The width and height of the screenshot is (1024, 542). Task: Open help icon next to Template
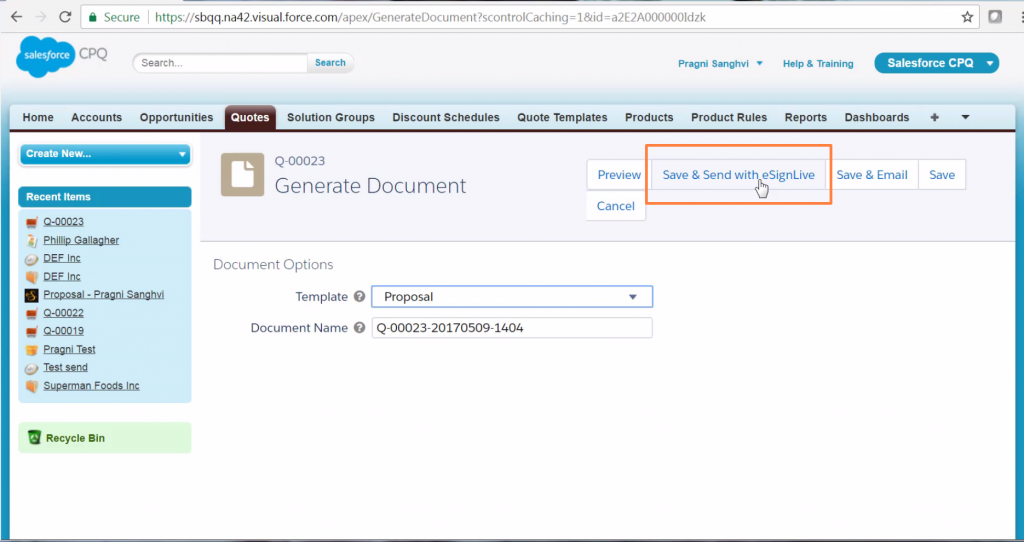359,296
